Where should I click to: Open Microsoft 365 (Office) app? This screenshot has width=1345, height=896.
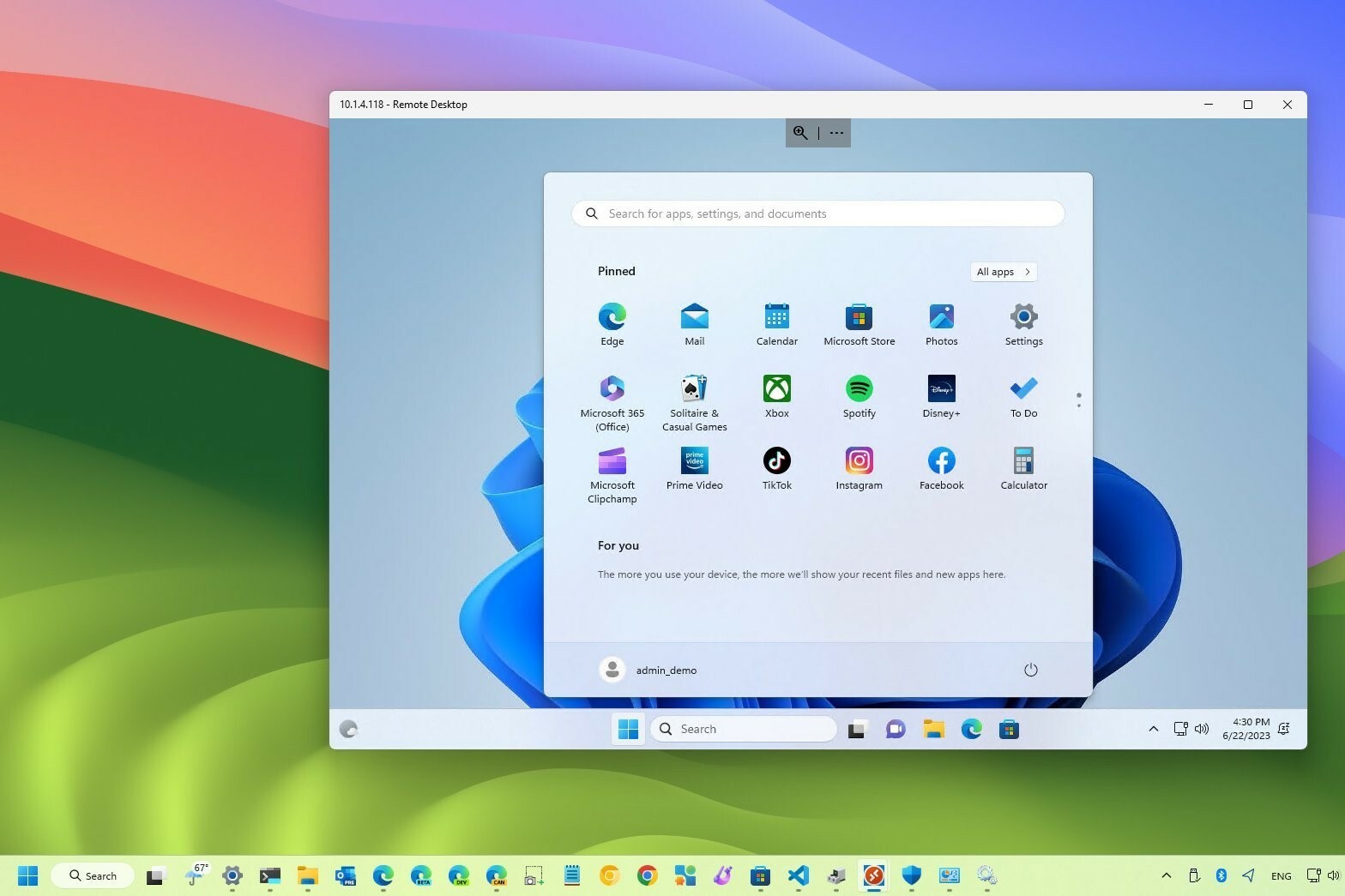tap(612, 403)
